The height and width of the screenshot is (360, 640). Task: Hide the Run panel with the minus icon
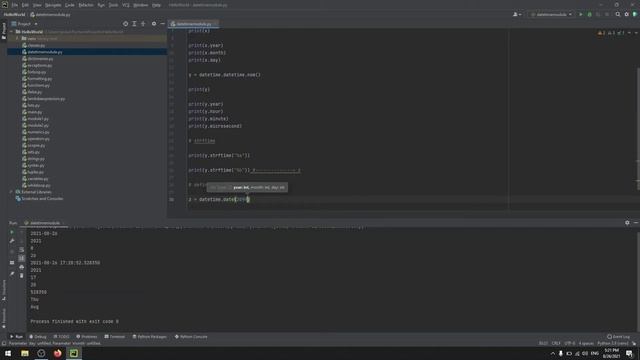click(636, 222)
